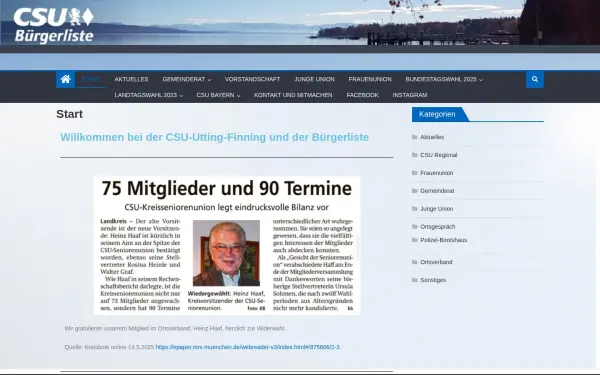
Task: Click the folder icon beside CSU Regional
Action: (414, 155)
